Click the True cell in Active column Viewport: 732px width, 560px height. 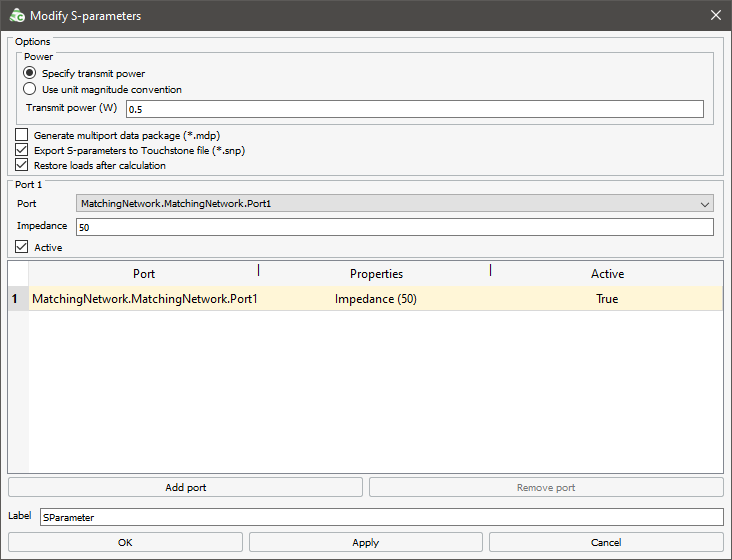coord(607,299)
